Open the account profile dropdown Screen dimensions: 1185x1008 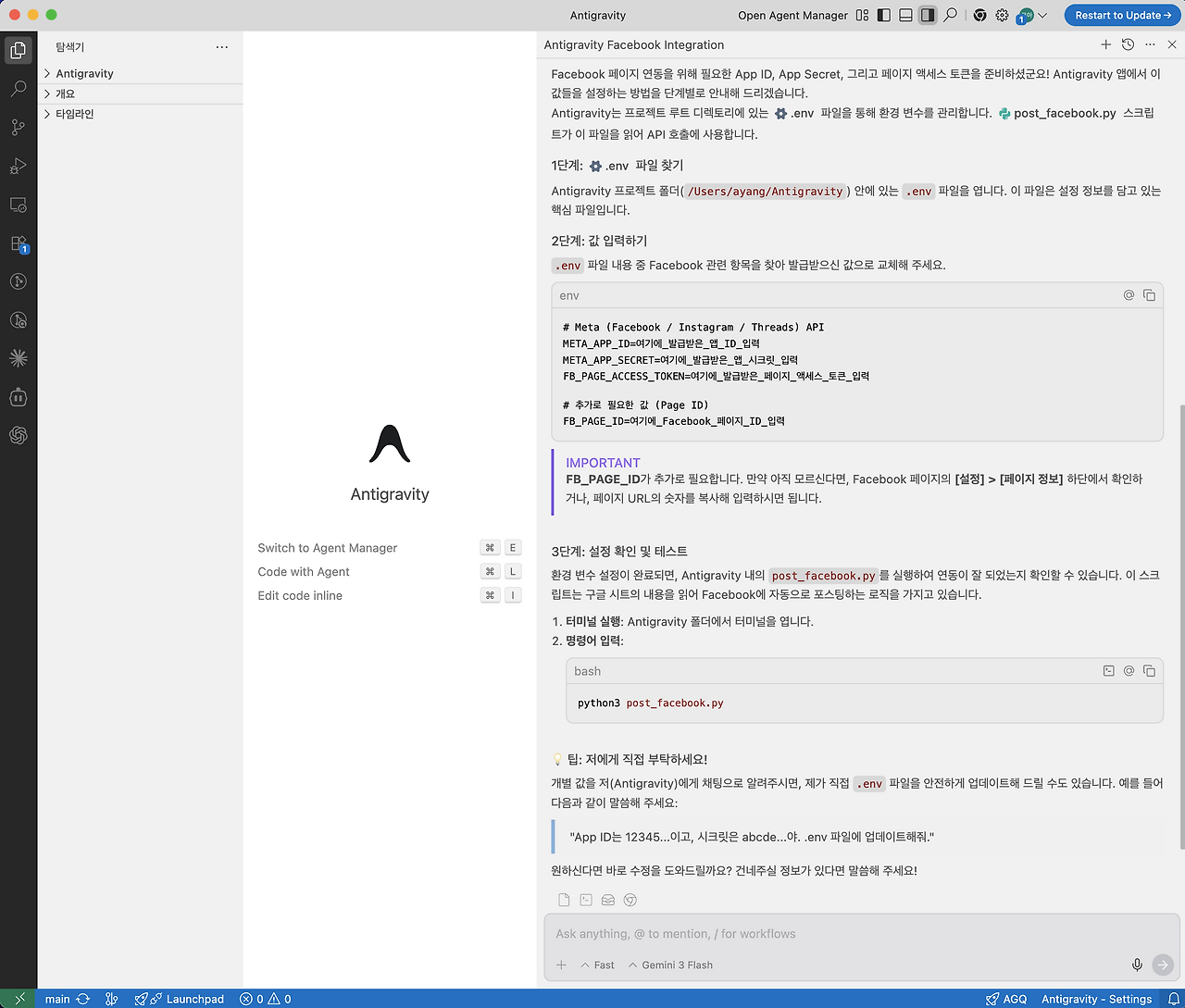(1032, 15)
